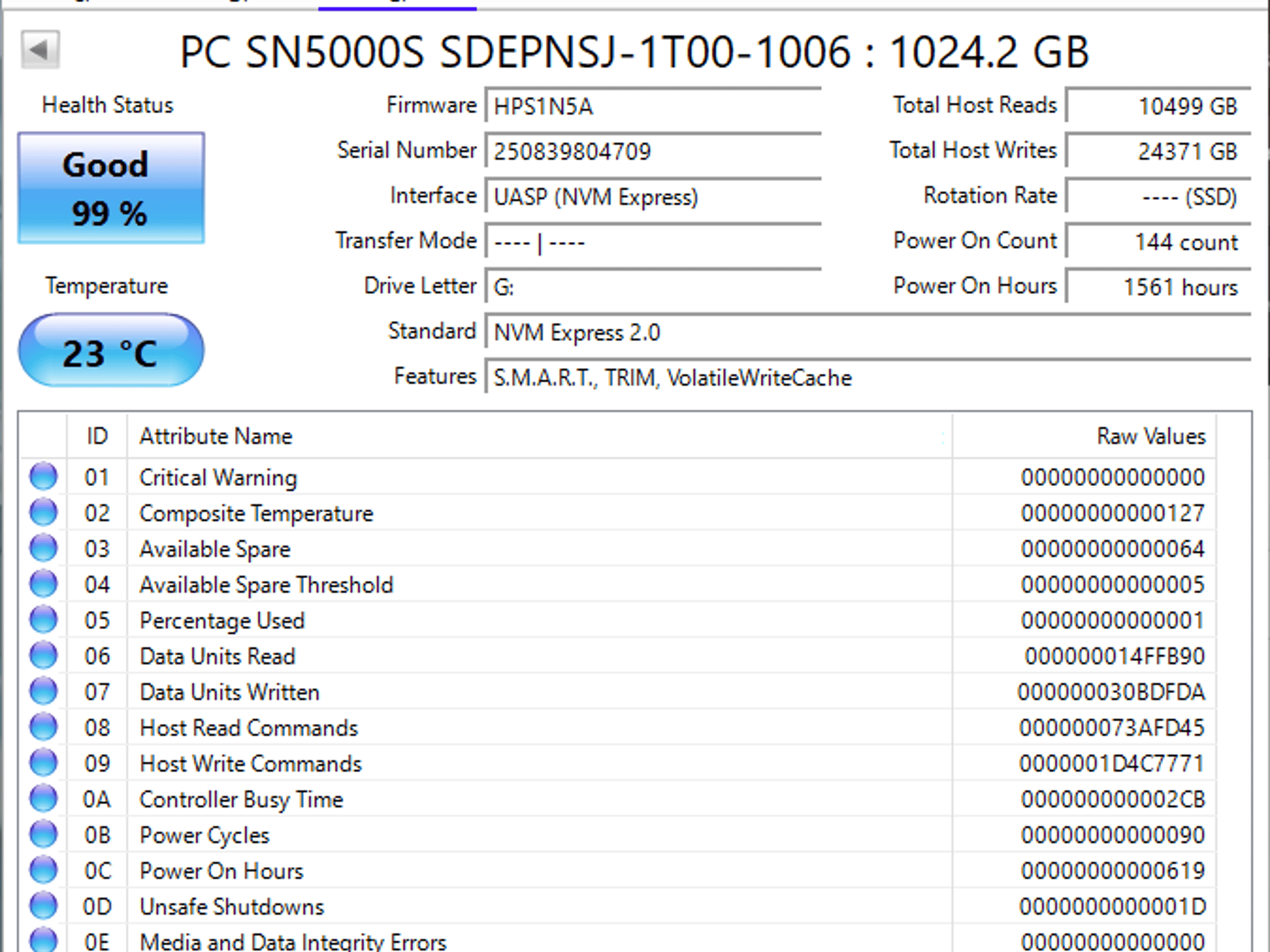Click ID cell 0B in the table
The height and width of the screenshot is (952, 1270).
(x=97, y=835)
